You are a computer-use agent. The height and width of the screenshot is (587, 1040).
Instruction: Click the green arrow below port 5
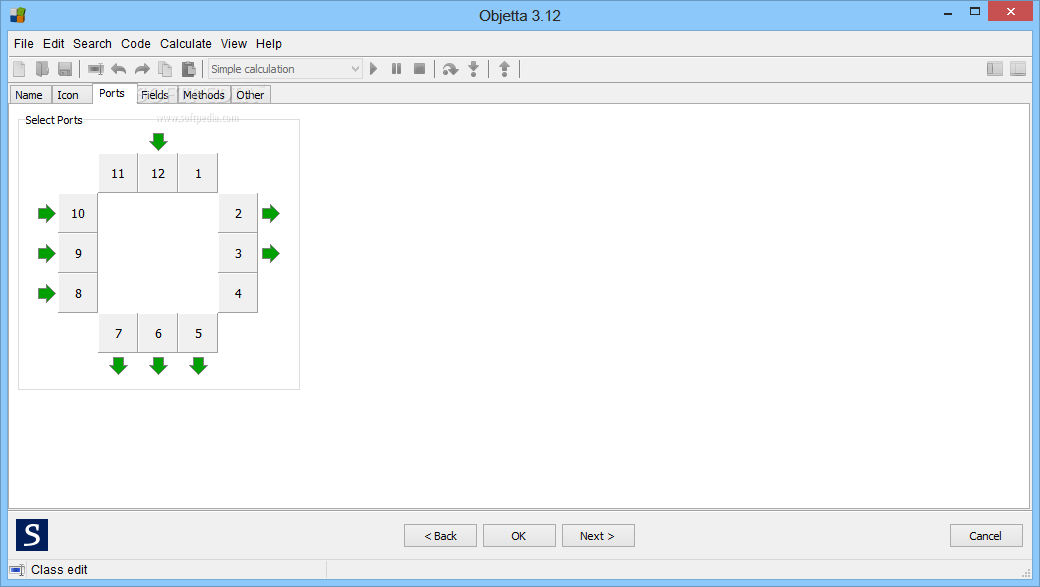pyautogui.click(x=198, y=365)
